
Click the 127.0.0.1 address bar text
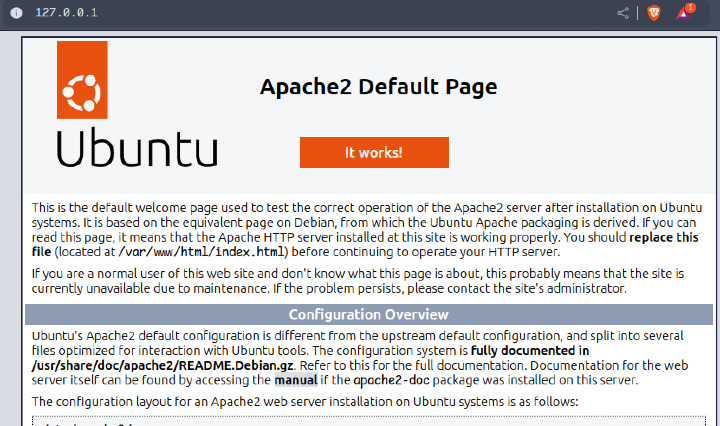(67, 12)
